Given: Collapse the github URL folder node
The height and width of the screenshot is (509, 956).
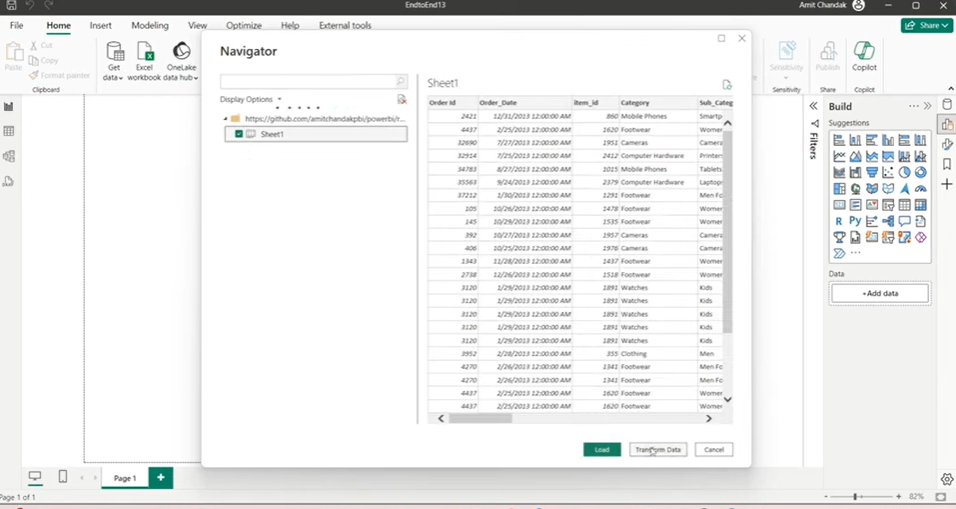Looking at the screenshot, I should (x=225, y=119).
